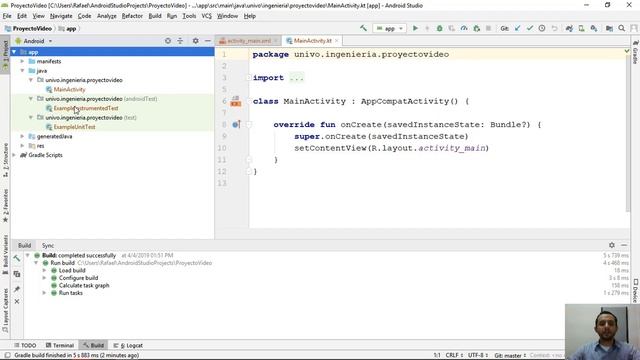Viewport: 640px width, 360px height.
Task: Start debugging with the green bug icon
Action: click(x=439, y=28)
